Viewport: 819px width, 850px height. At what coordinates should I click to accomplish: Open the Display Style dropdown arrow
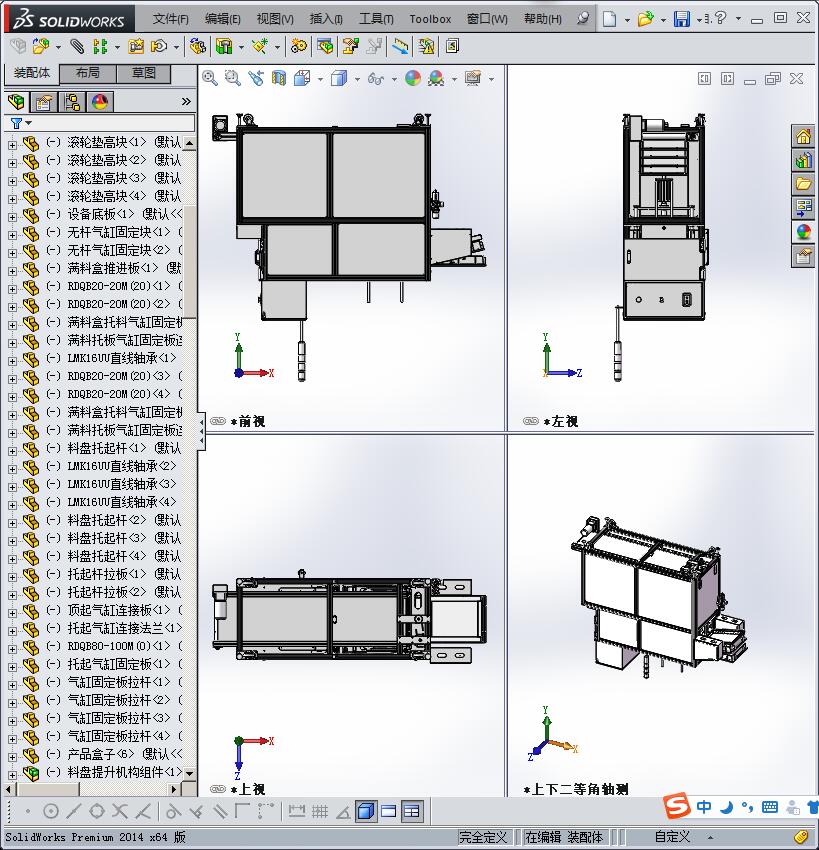click(357, 79)
